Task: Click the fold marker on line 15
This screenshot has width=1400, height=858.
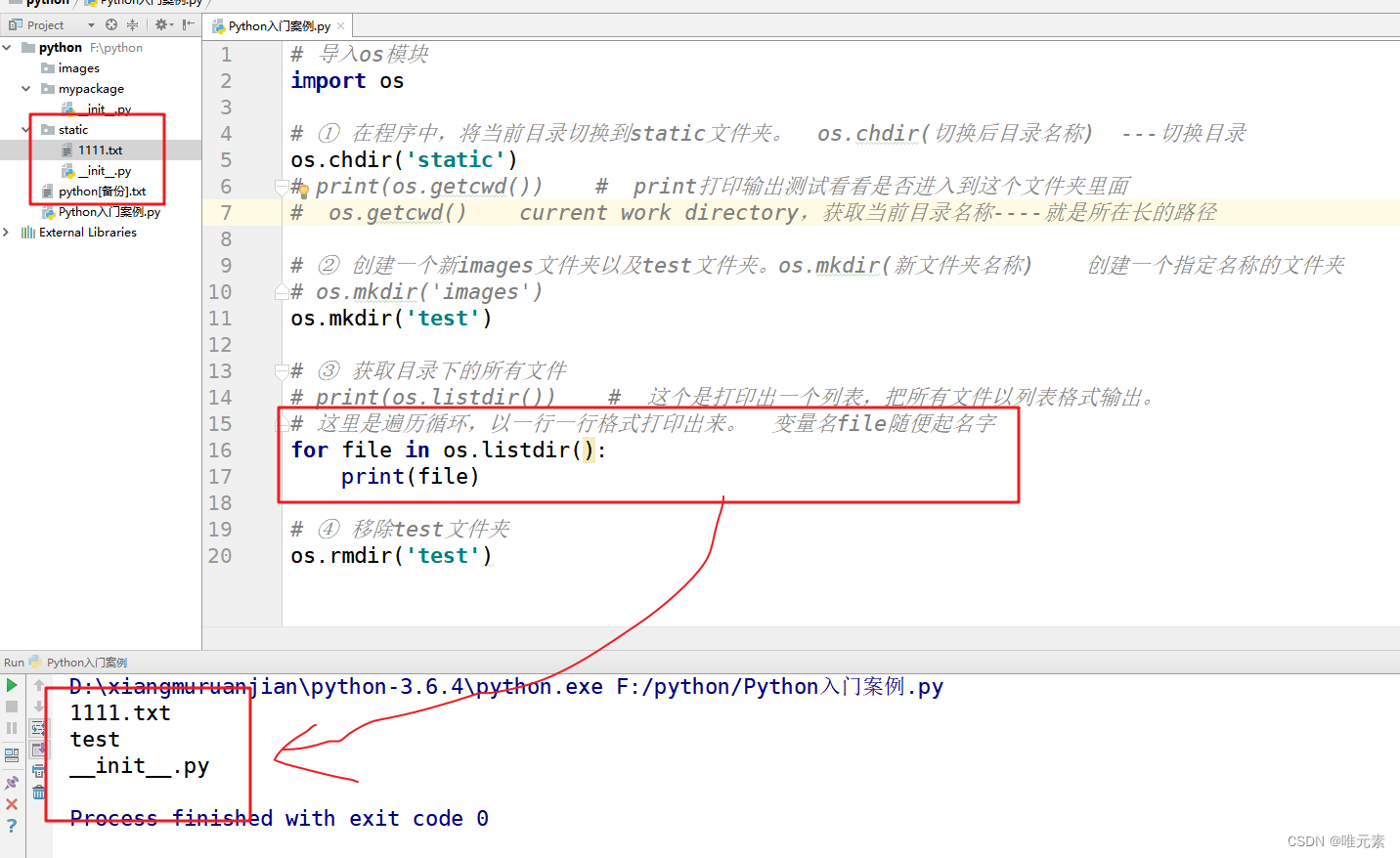Action: pyautogui.click(x=282, y=424)
